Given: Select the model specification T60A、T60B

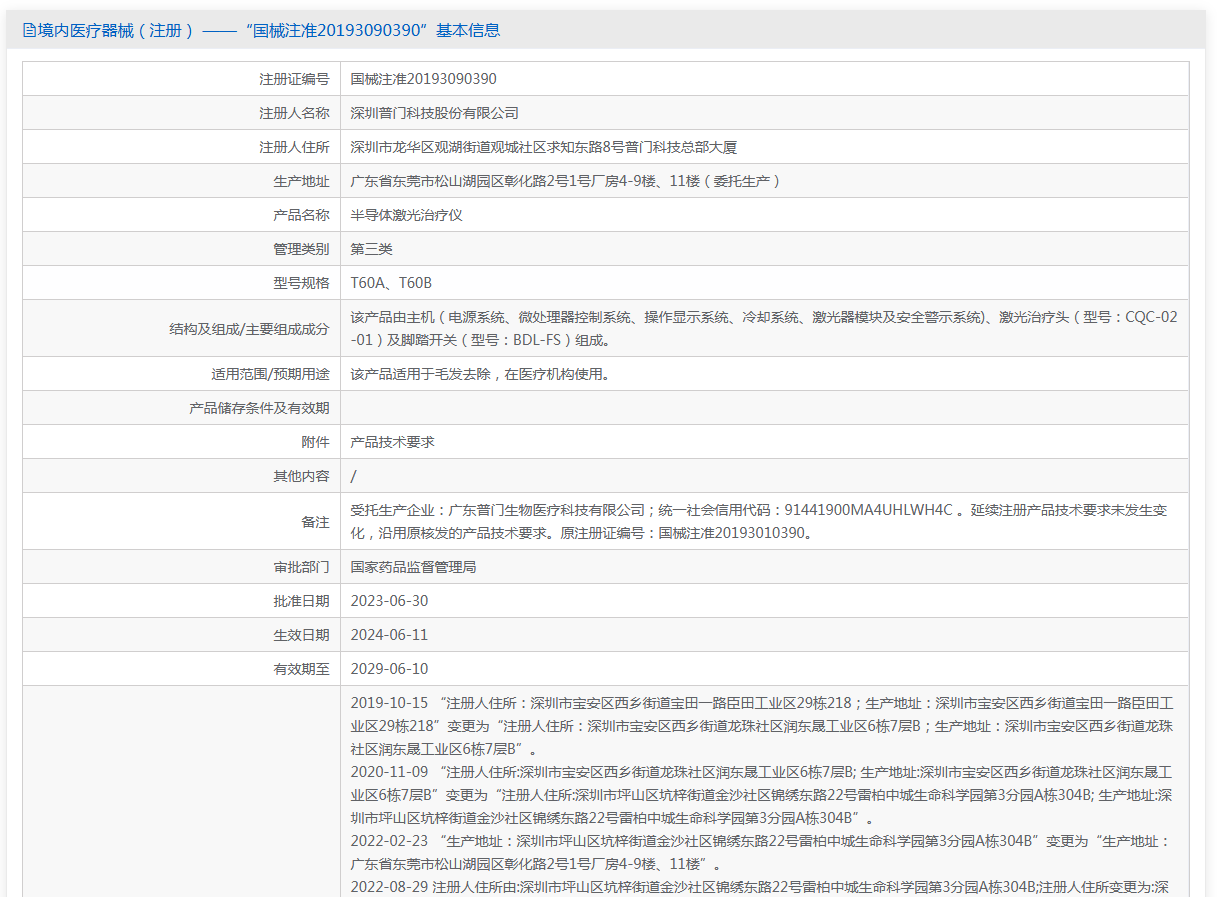Looking at the screenshot, I should (x=391, y=283).
